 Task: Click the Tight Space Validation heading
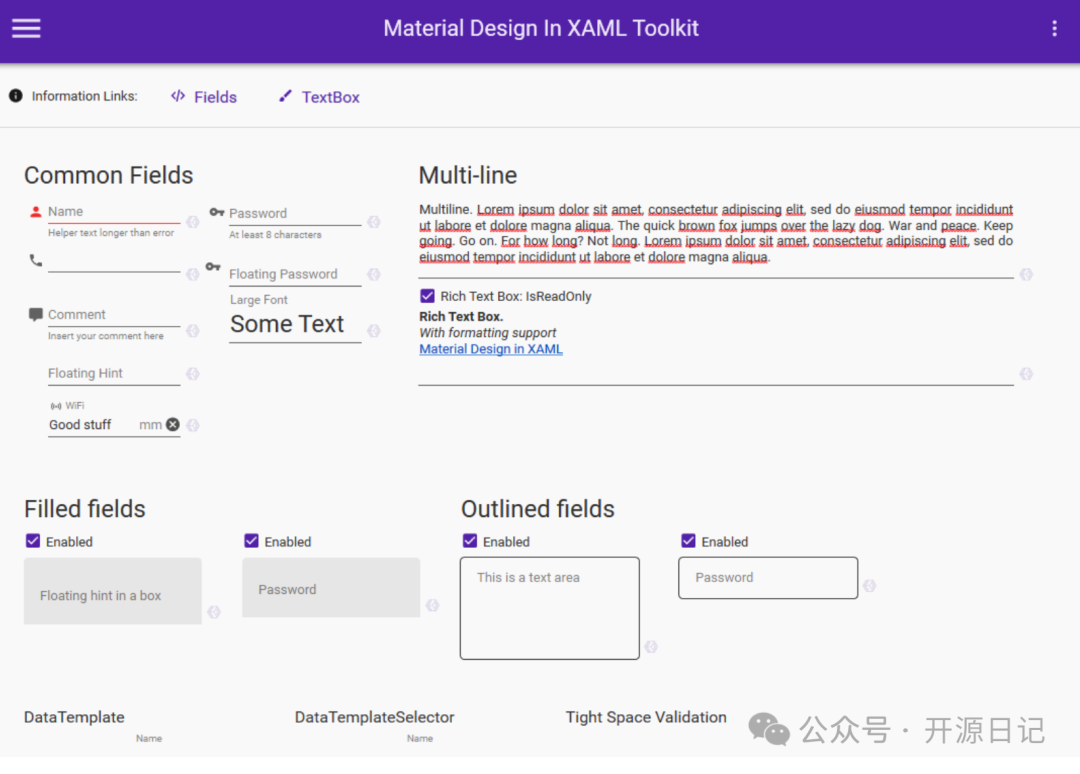point(646,717)
